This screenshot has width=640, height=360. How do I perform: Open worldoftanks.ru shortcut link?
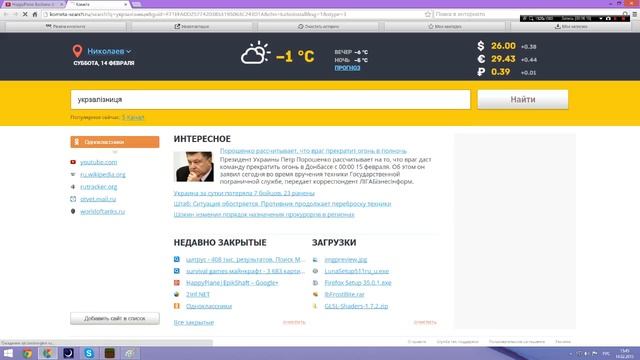click(102, 211)
